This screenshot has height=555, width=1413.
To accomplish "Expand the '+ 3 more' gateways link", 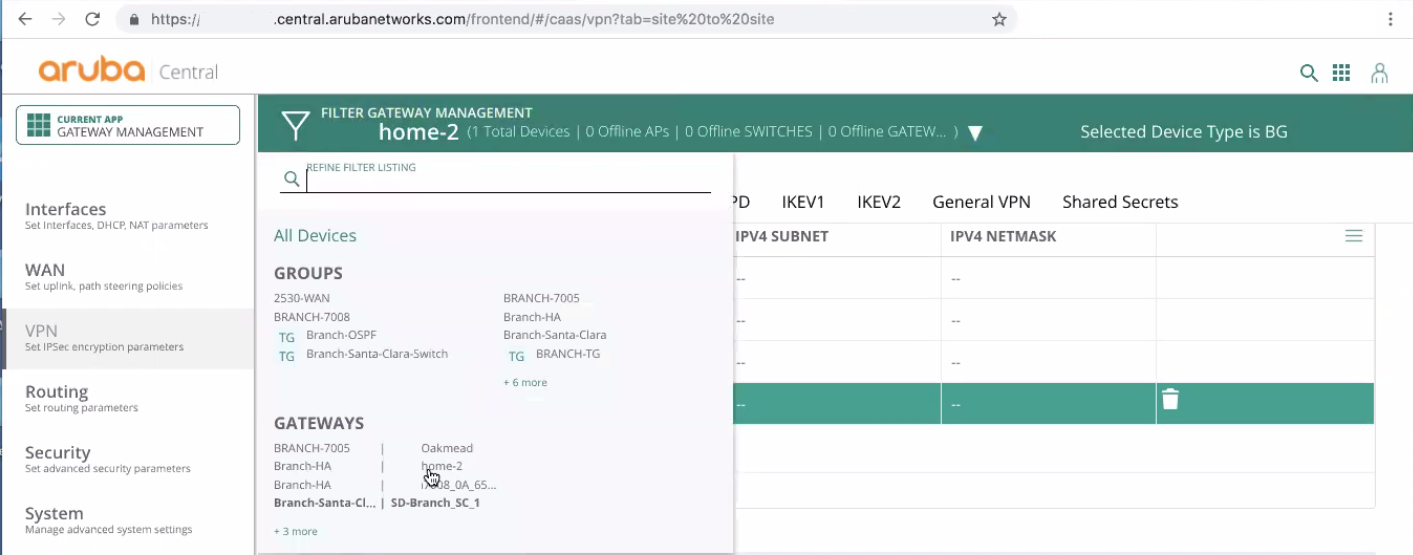I will [x=296, y=531].
